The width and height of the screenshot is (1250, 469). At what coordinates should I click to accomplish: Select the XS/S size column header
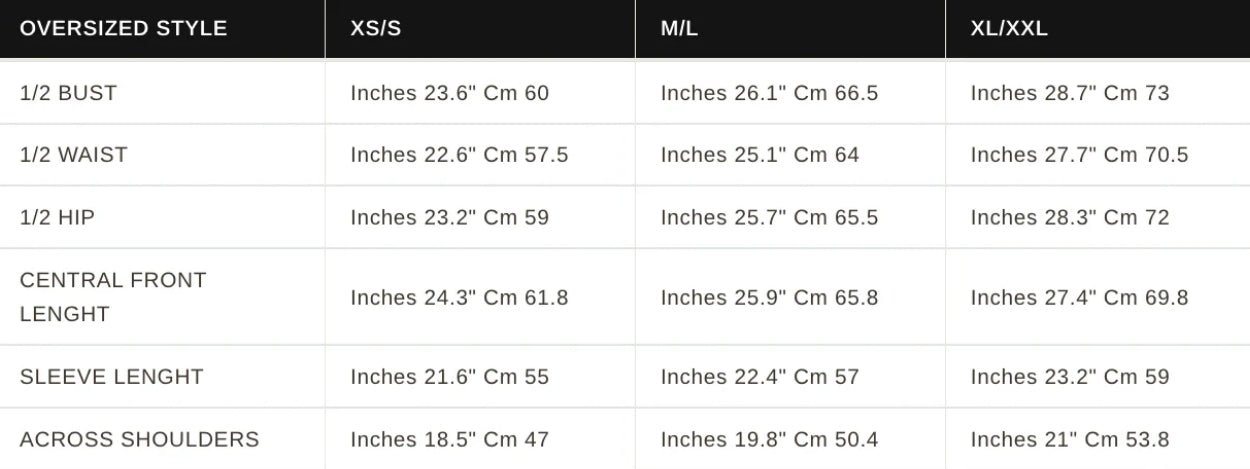376,28
